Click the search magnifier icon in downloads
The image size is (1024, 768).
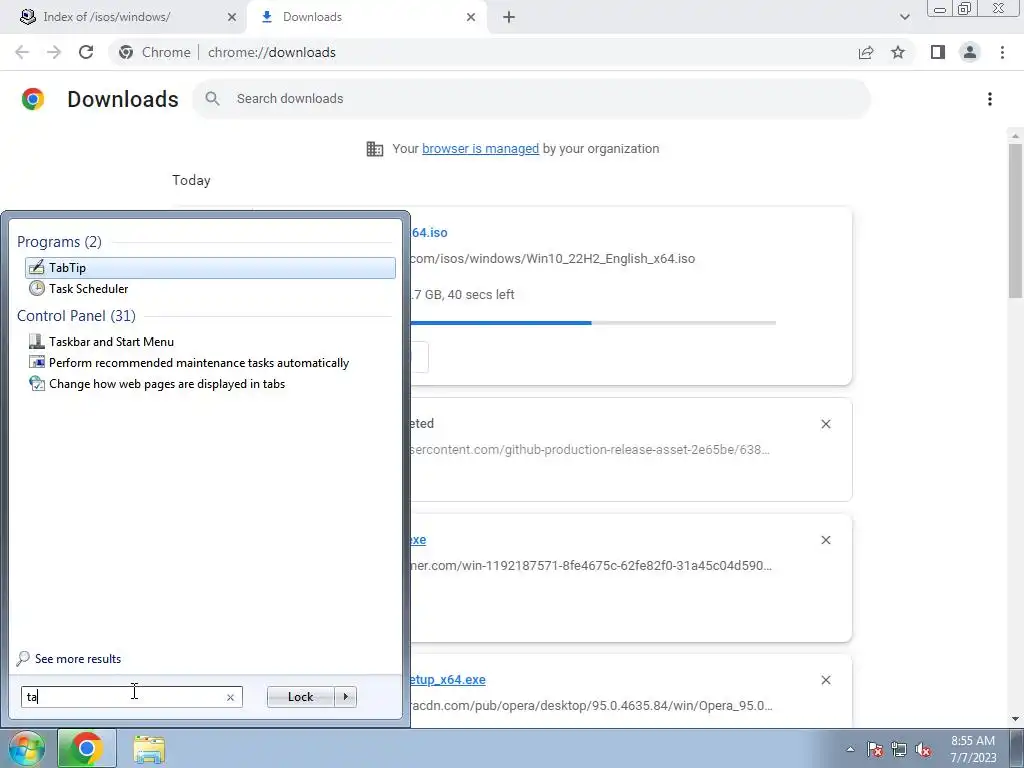pos(212,99)
